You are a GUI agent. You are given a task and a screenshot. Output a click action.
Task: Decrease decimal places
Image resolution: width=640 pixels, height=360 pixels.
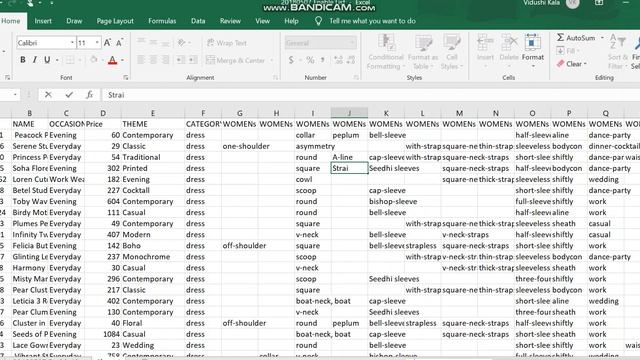pyautogui.click(x=351, y=60)
